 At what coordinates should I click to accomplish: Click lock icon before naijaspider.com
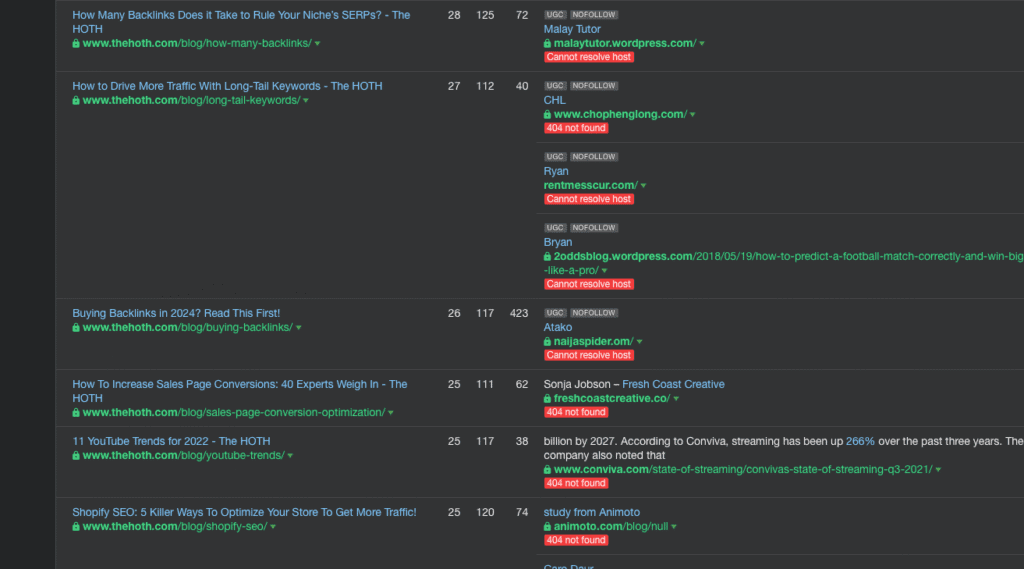[x=547, y=342]
